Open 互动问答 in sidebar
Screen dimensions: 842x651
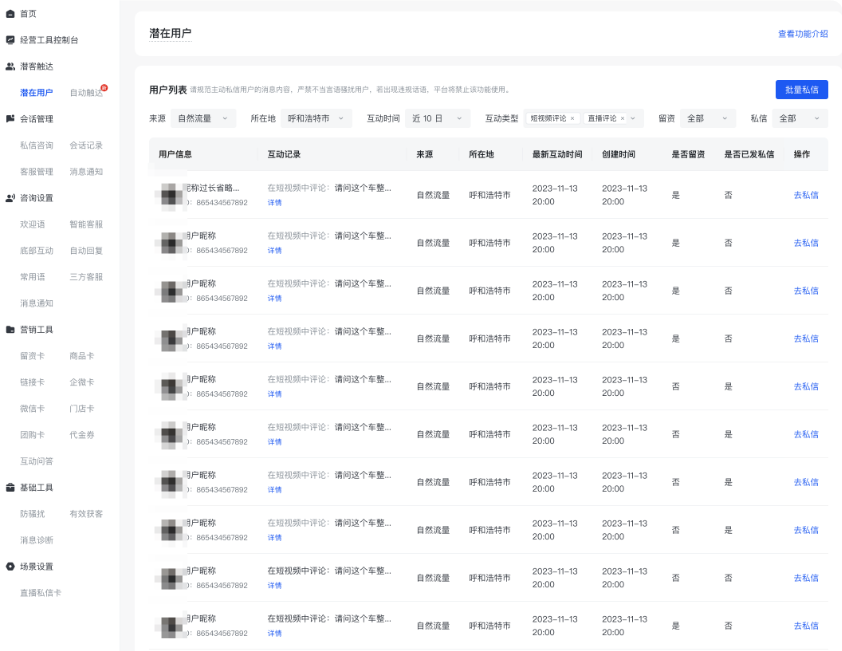click(37, 461)
